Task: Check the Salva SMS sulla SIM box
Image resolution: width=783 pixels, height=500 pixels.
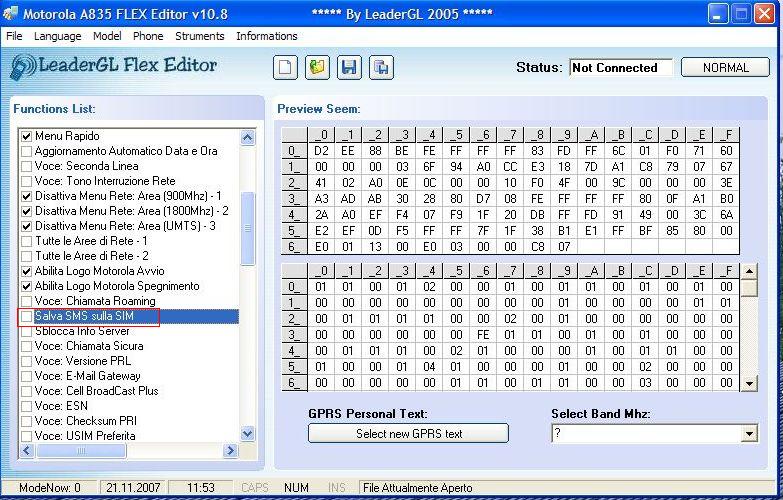Action: pyautogui.click(x=26, y=316)
